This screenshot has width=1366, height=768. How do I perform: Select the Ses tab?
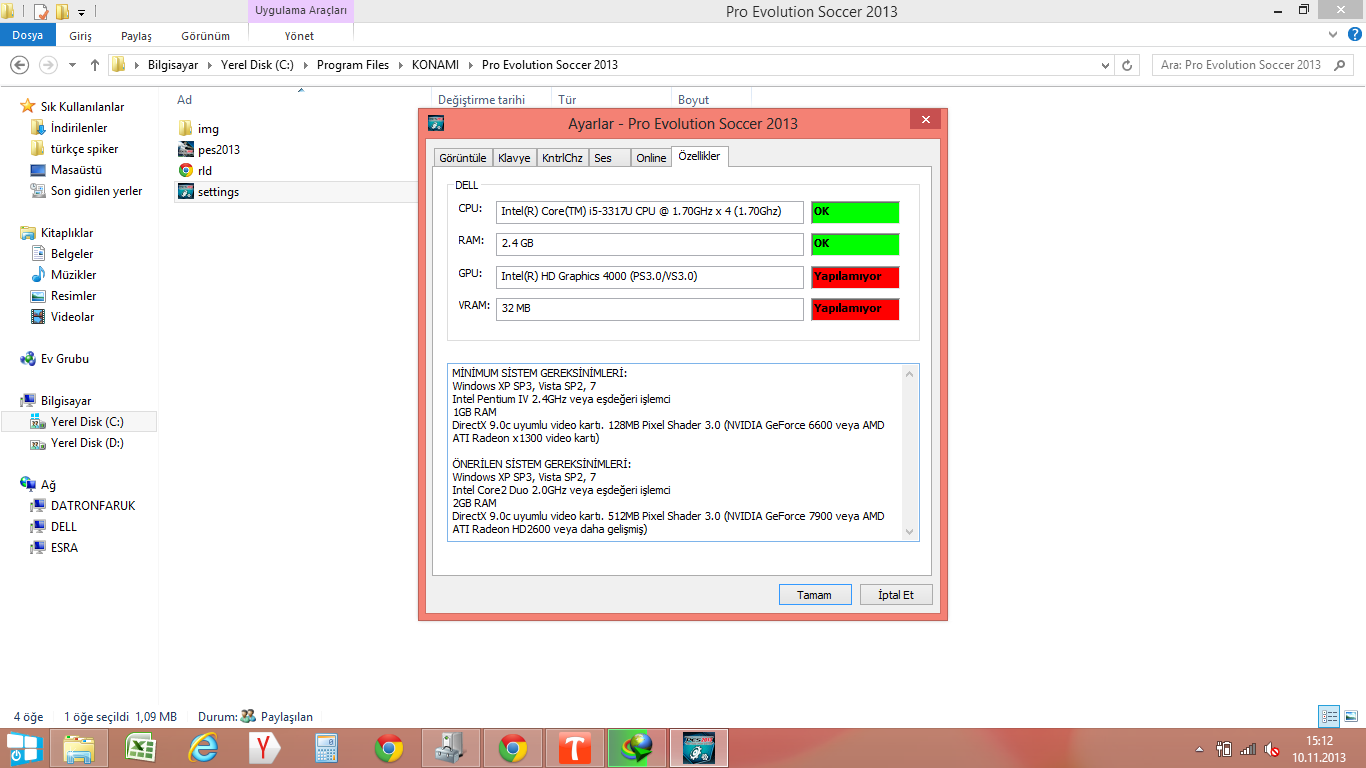[610, 158]
